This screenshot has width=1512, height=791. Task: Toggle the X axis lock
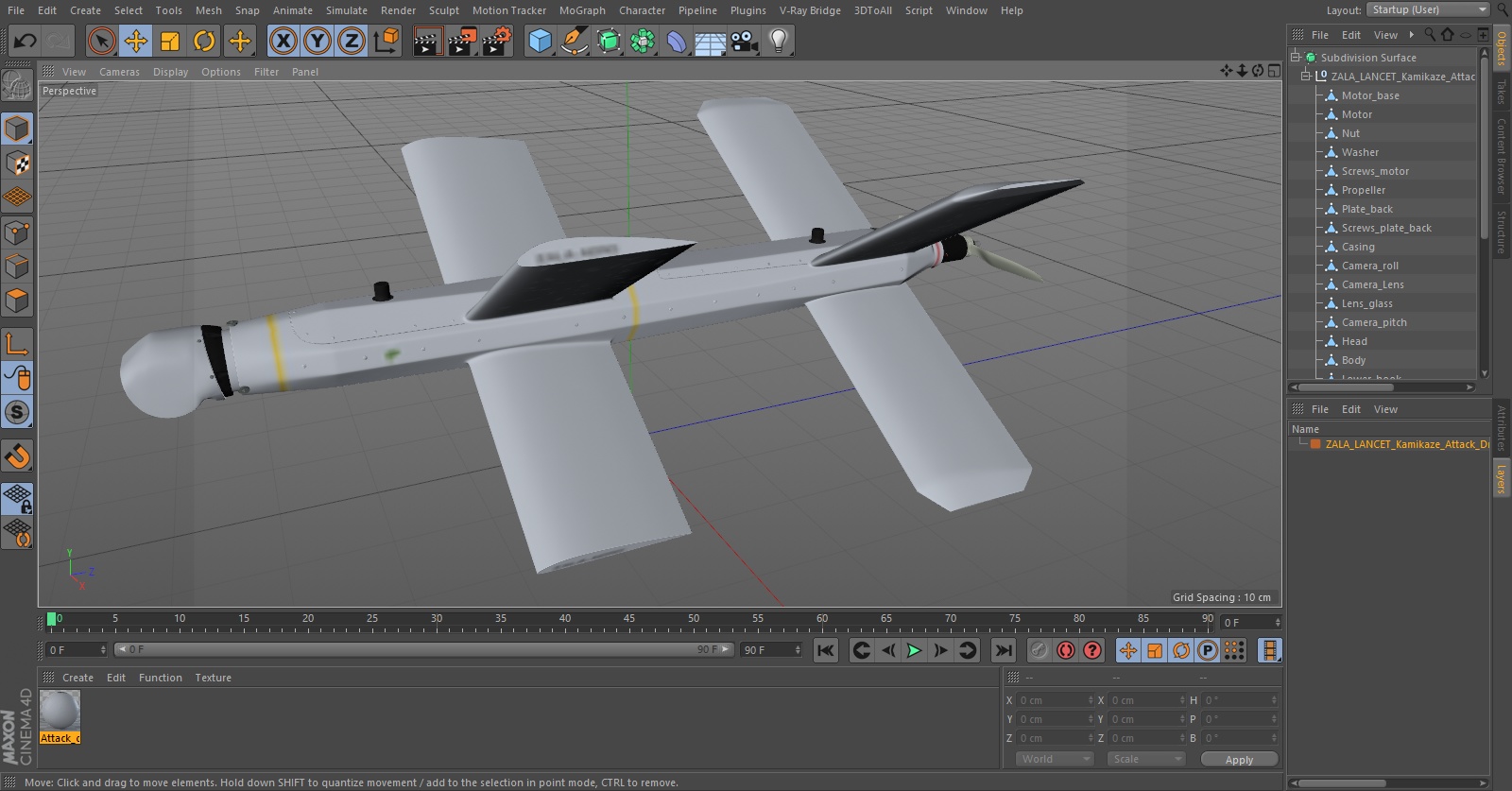283,41
